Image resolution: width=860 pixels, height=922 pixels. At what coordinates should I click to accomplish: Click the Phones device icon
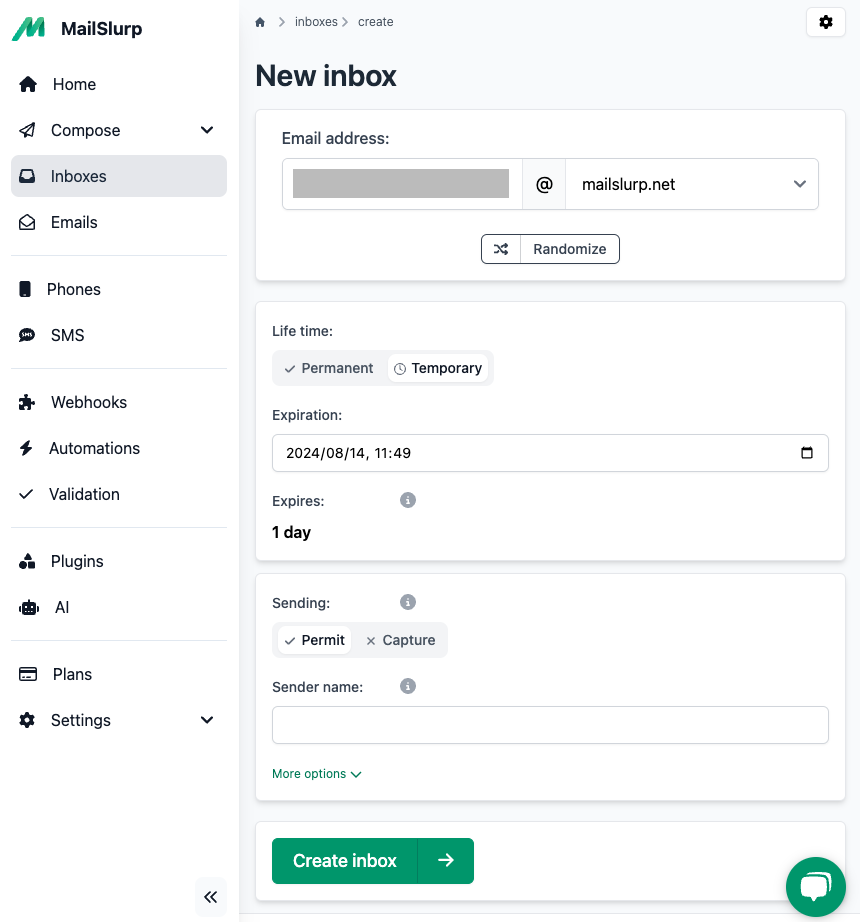tap(25, 289)
